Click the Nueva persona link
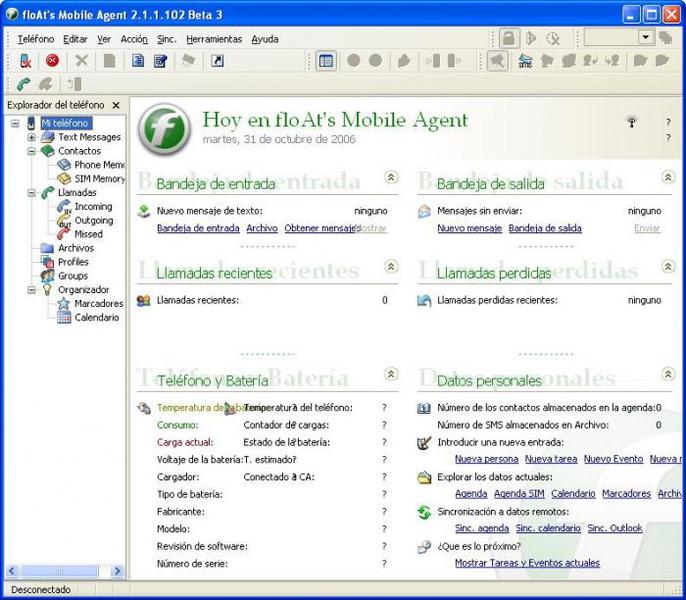 [486, 459]
